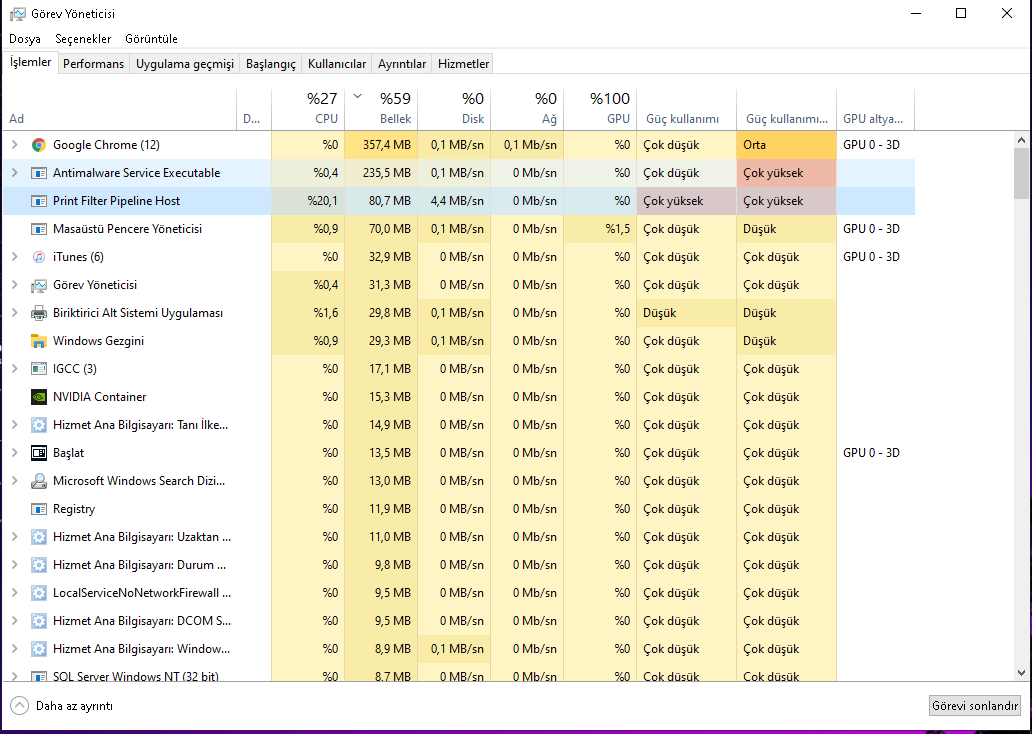Image resolution: width=1032 pixels, height=734 pixels.
Task: Click the vertical scrollbar thumb
Action: (x=1021, y=173)
